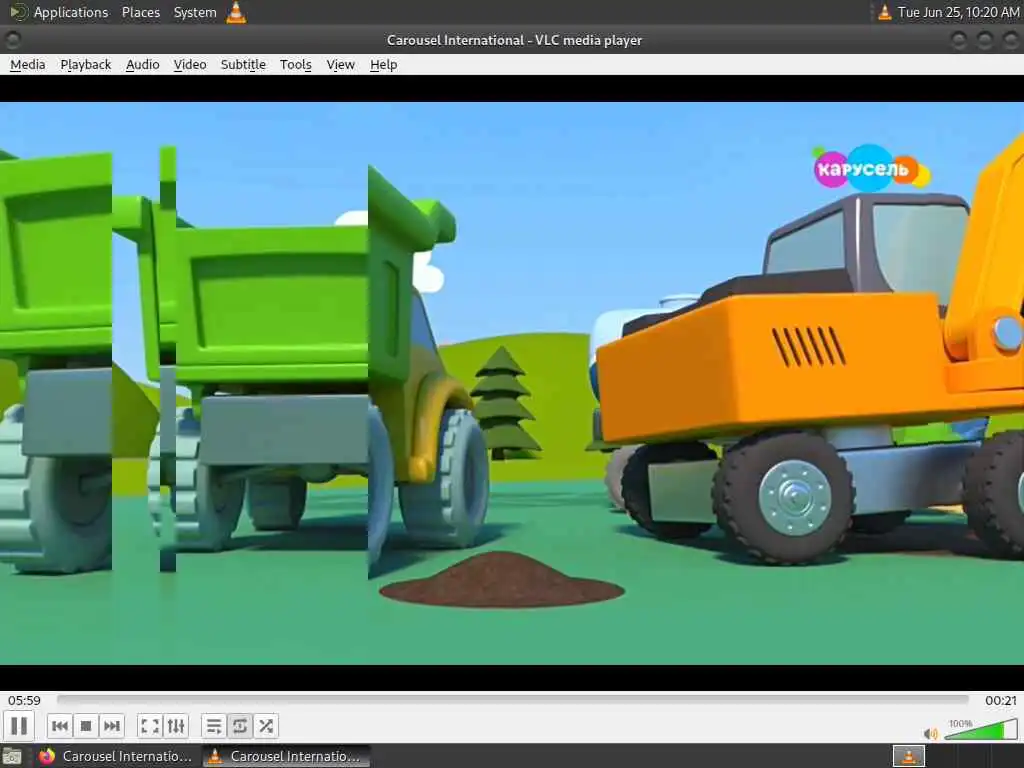
Task: Toggle remaining time label 00:21
Action: [x=1000, y=700]
